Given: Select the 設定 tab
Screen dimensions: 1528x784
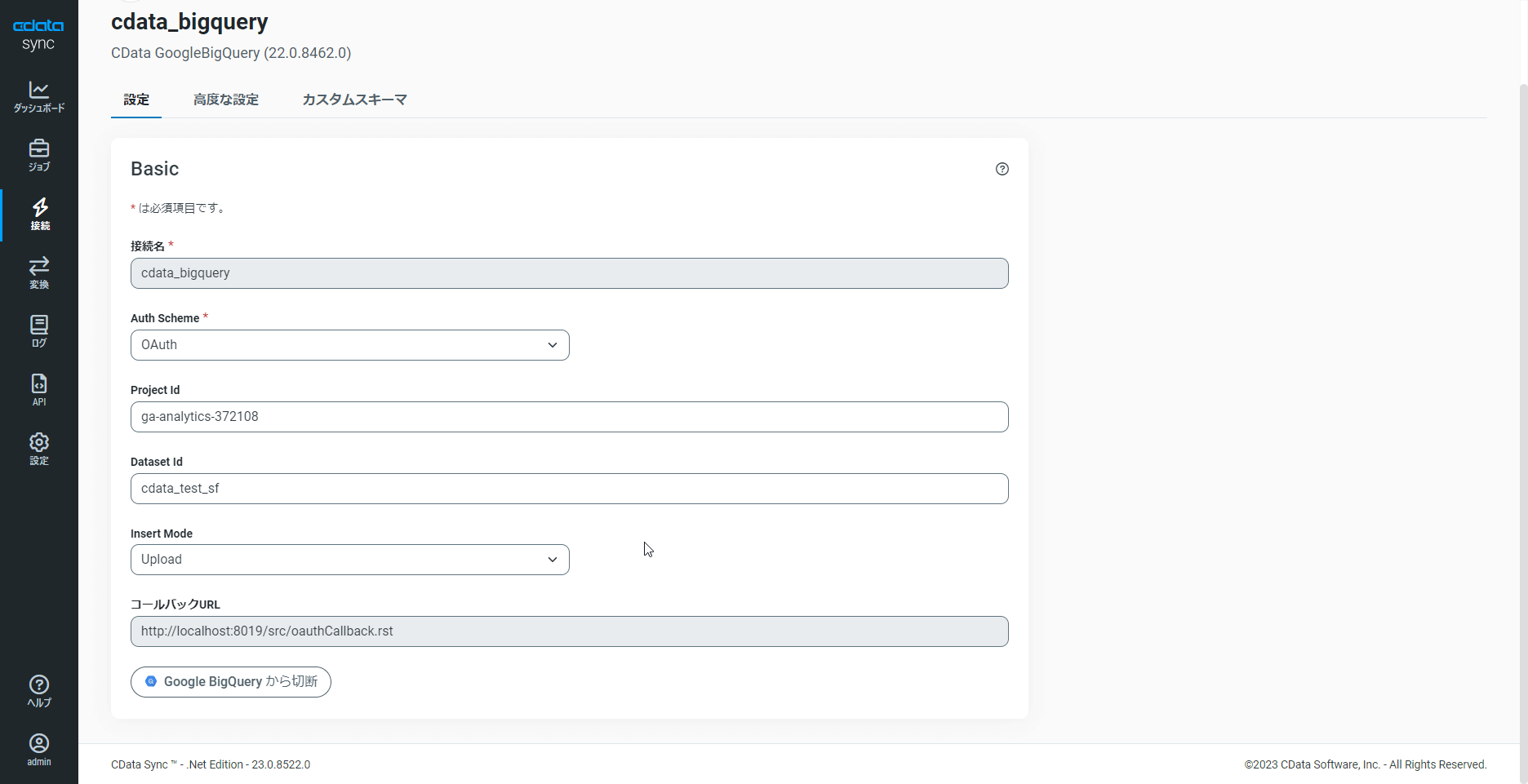Looking at the screenshot, I should click(x=136, y=100).
